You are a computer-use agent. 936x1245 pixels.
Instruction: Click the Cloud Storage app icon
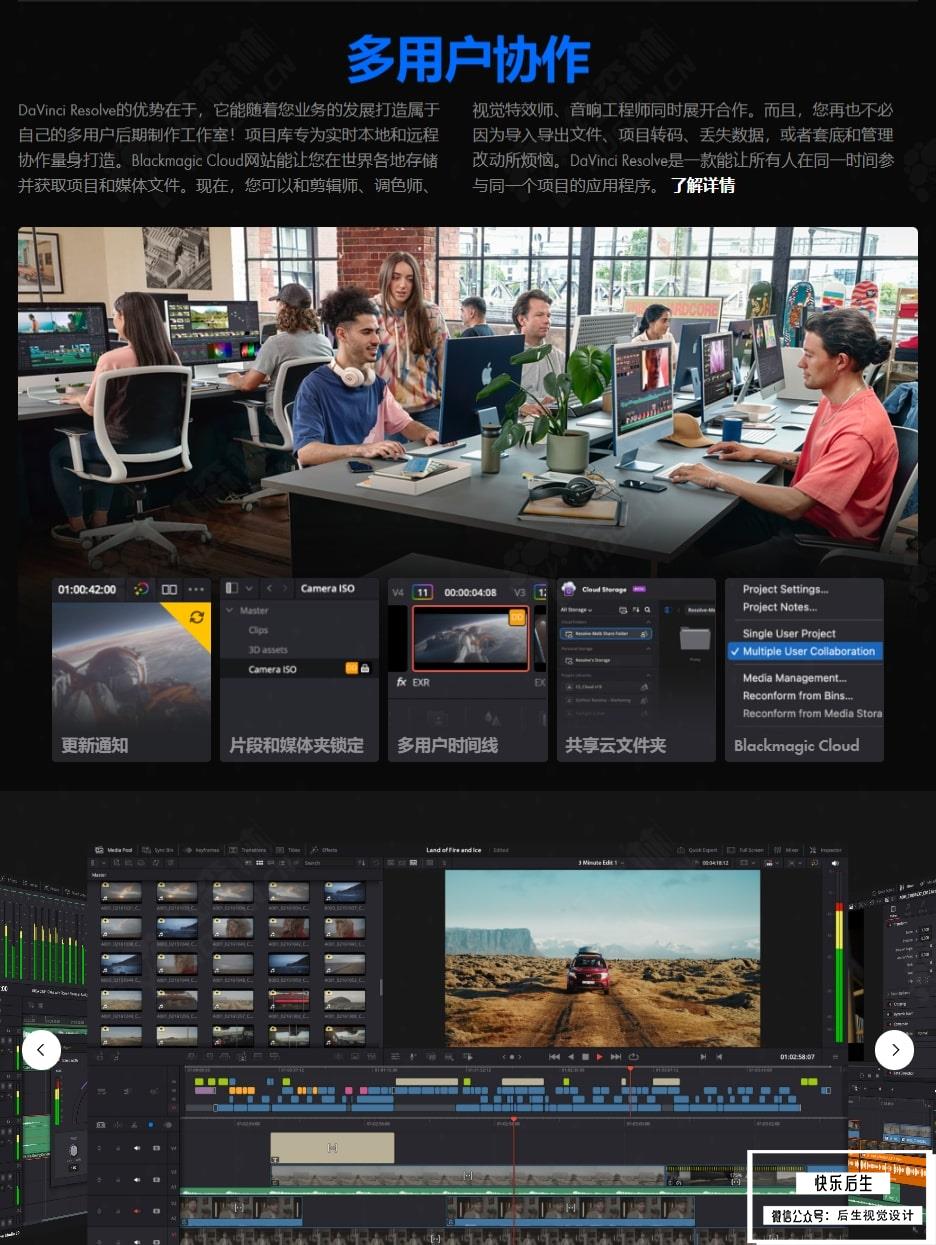(x=569, y=589)
